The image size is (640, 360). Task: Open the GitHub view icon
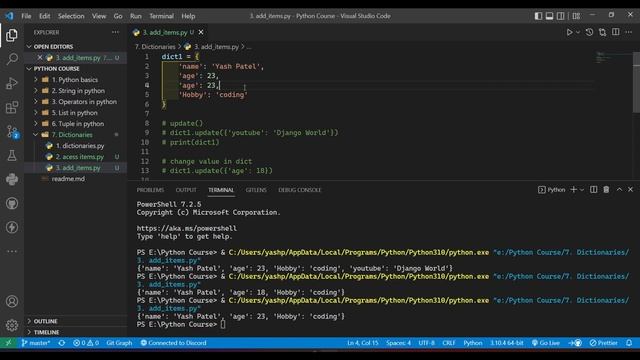[x=12, y=203]
